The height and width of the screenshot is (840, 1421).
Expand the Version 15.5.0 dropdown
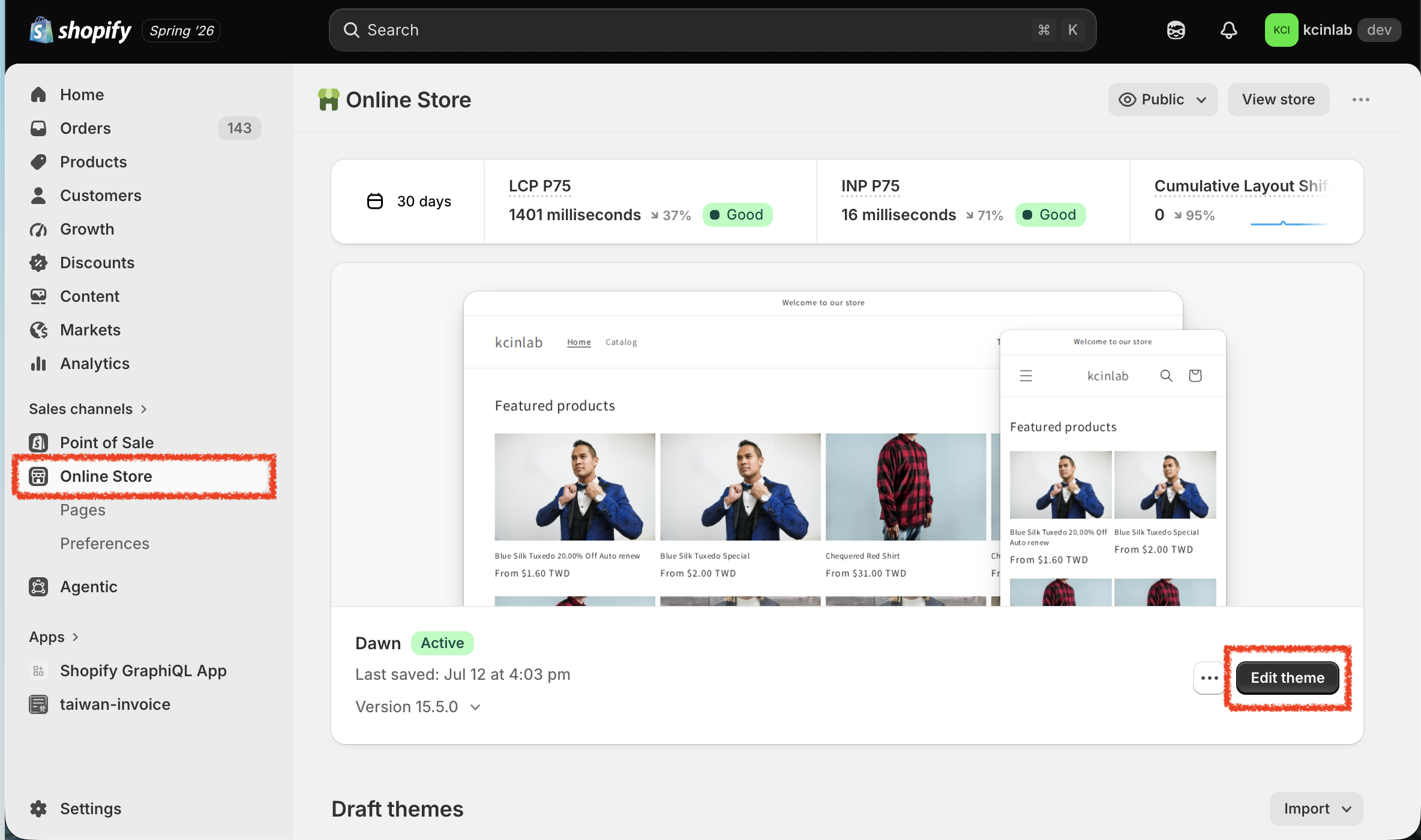(x=418, y=707)
